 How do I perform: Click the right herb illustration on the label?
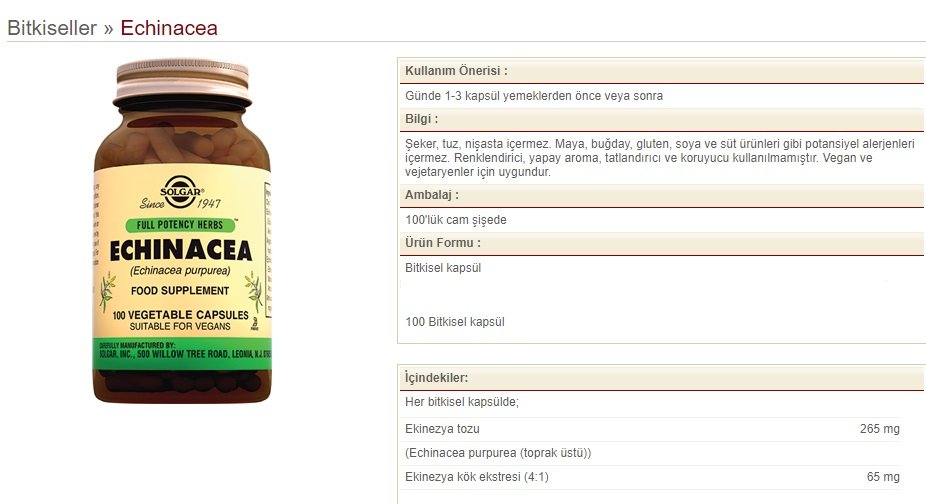tap(253, 291)
